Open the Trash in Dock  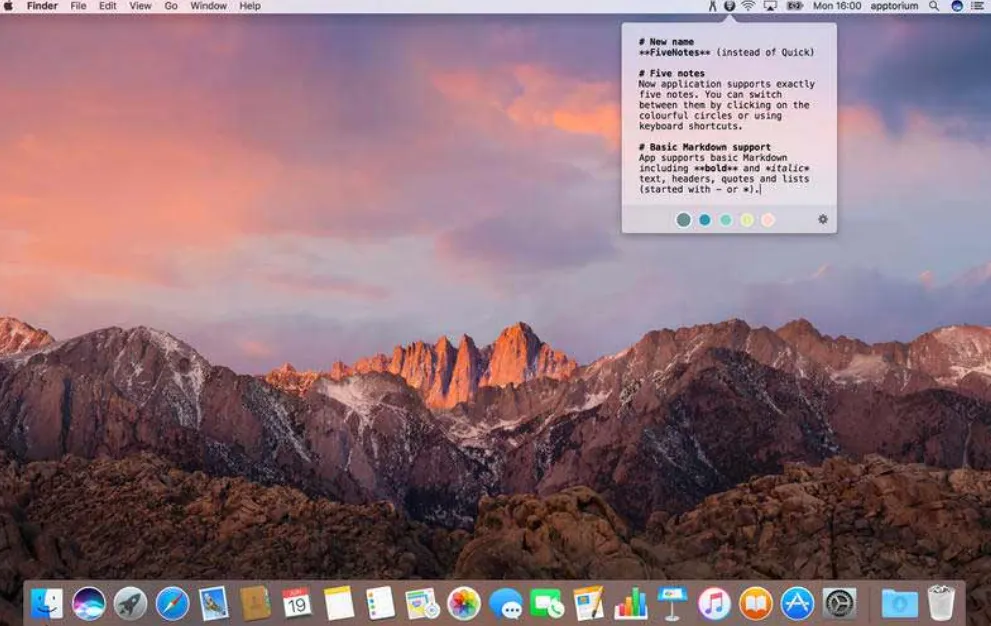point(941,603)
